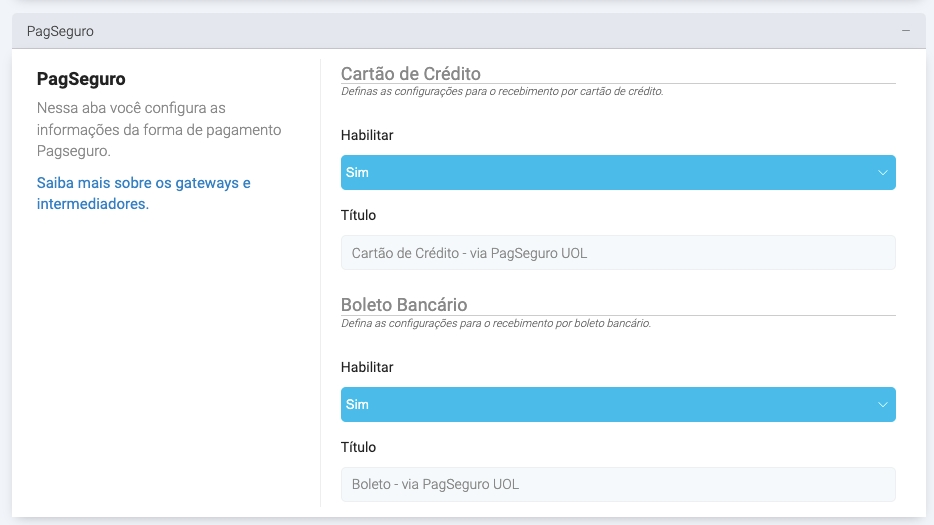Click Título label above Boleto field
This screenshot has width=934, height=525.
tap(358, 447)
